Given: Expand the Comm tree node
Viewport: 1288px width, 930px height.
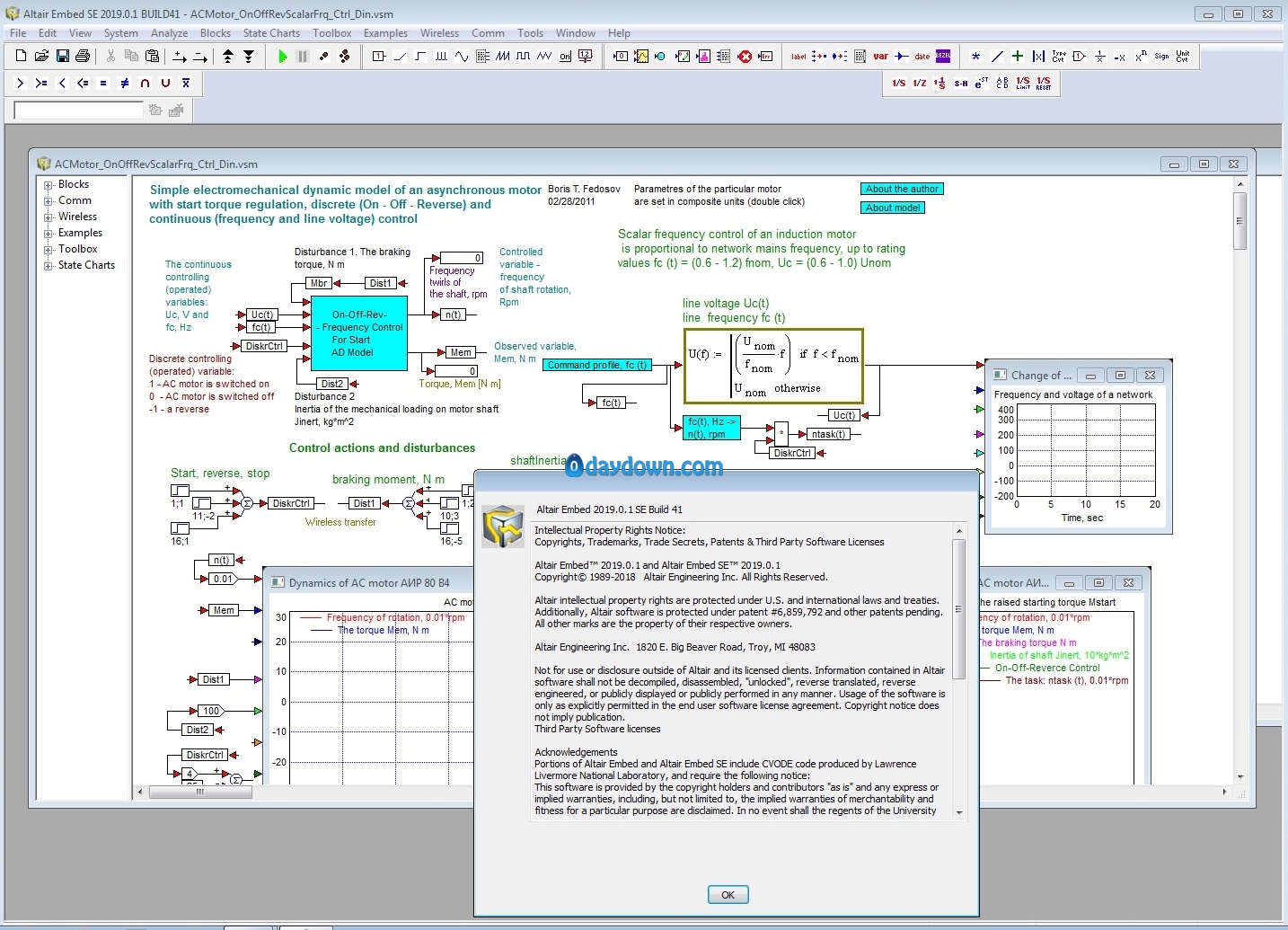Looking at the screenshot, I should click(x=49, y=201).
